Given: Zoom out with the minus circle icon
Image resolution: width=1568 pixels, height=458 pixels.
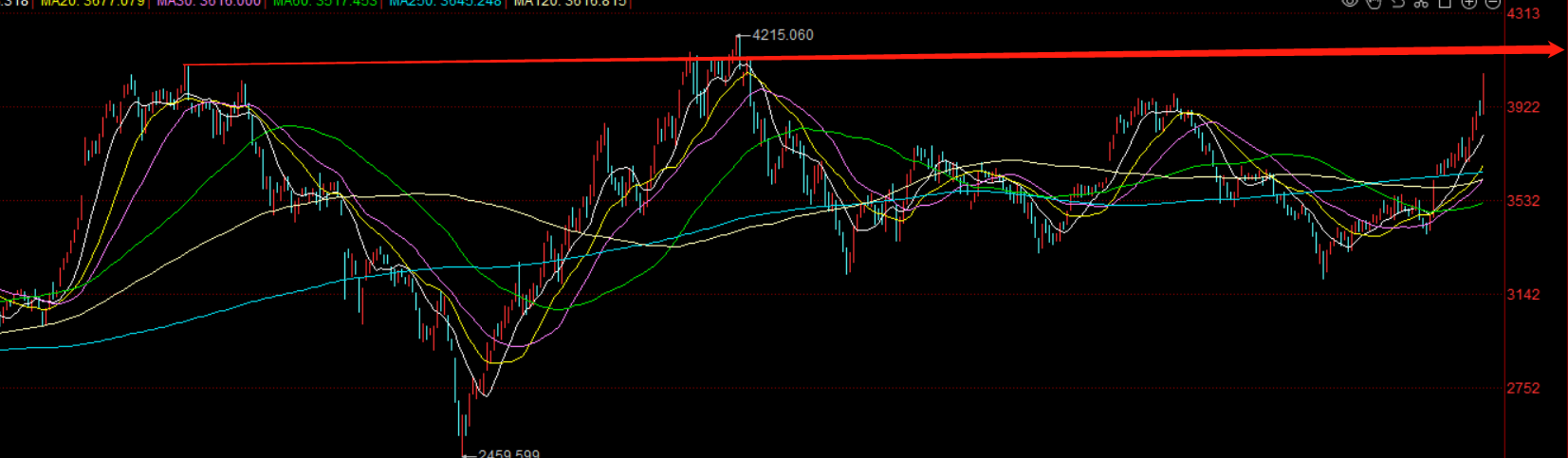Looking at the screenshot, I should point(1492,3).
